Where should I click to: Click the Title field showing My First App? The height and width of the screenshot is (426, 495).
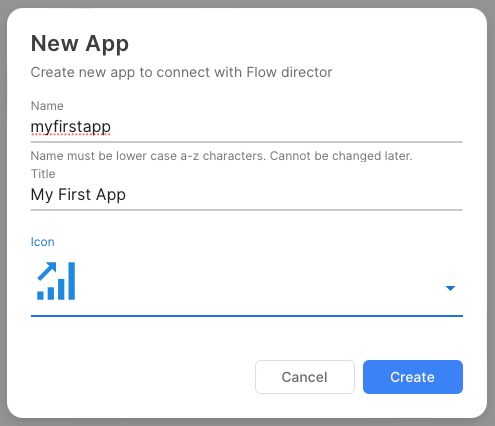[x=246, y=196]
